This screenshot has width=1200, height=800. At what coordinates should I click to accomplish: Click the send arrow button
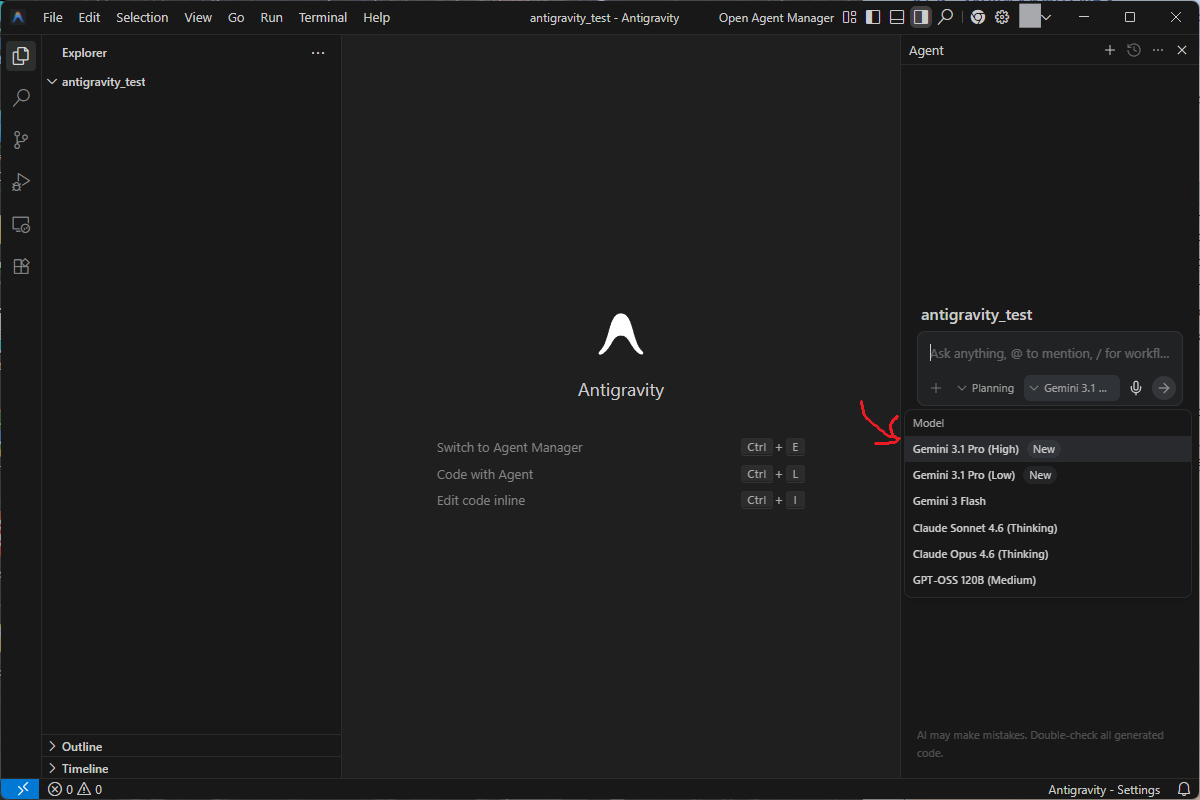pyautogui.click(x=1163, y=388)
